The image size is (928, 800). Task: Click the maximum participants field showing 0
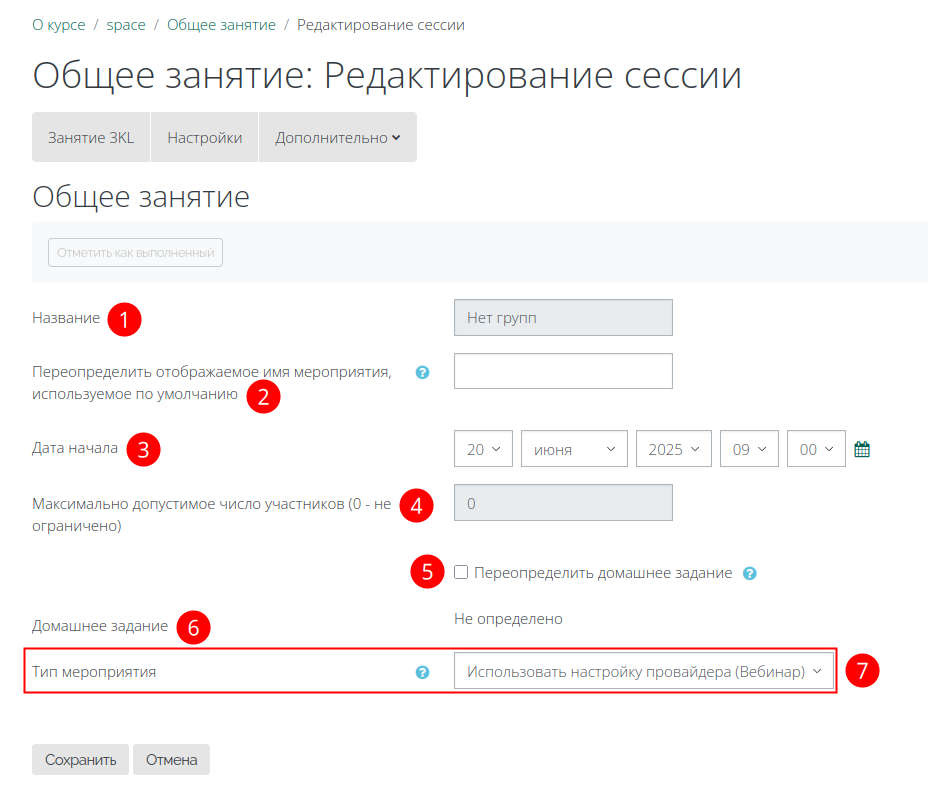[x=563, y=503]
